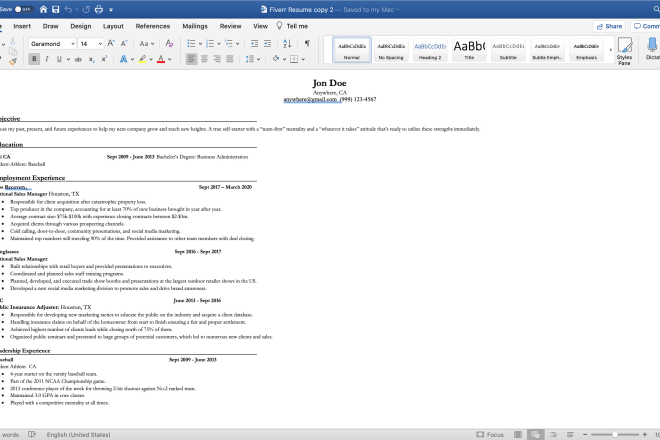Increase paragraph indent
660x440 pixels.
click(267, 43)
